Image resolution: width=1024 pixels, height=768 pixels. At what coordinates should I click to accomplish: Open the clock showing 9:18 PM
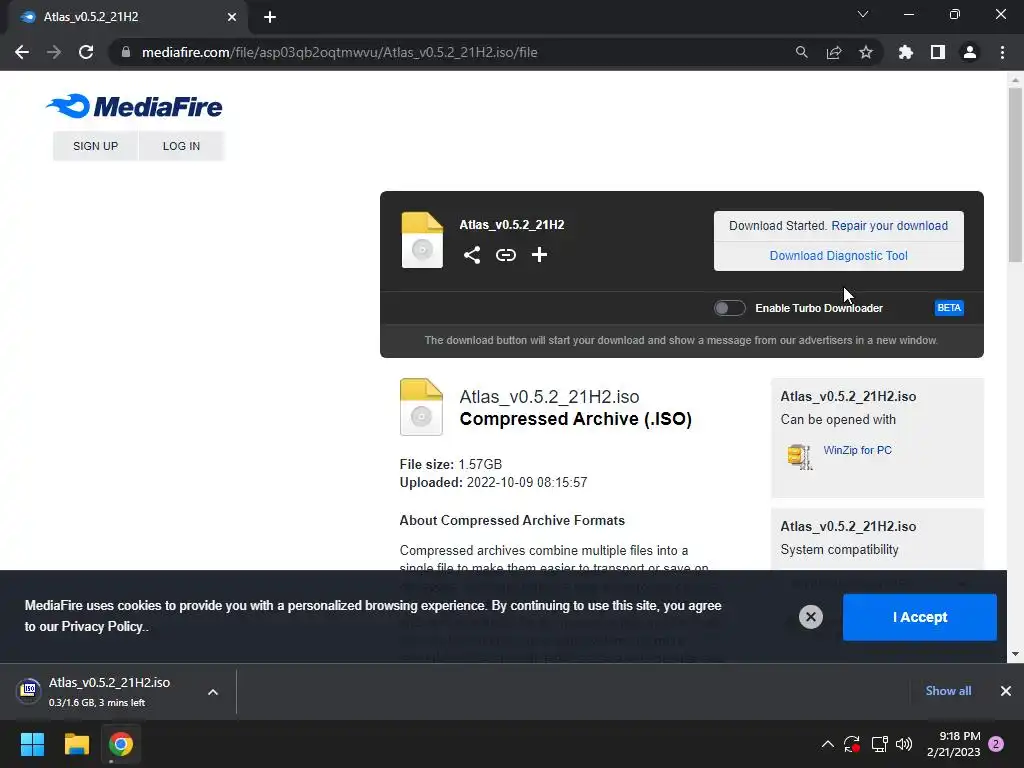(x=953, y=744)
